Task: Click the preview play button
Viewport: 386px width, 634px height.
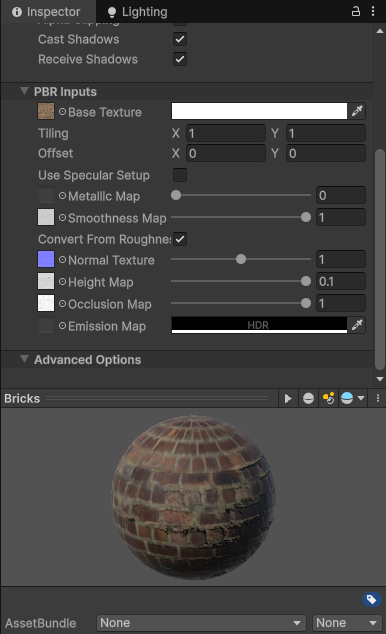Action: pos(288,399)
